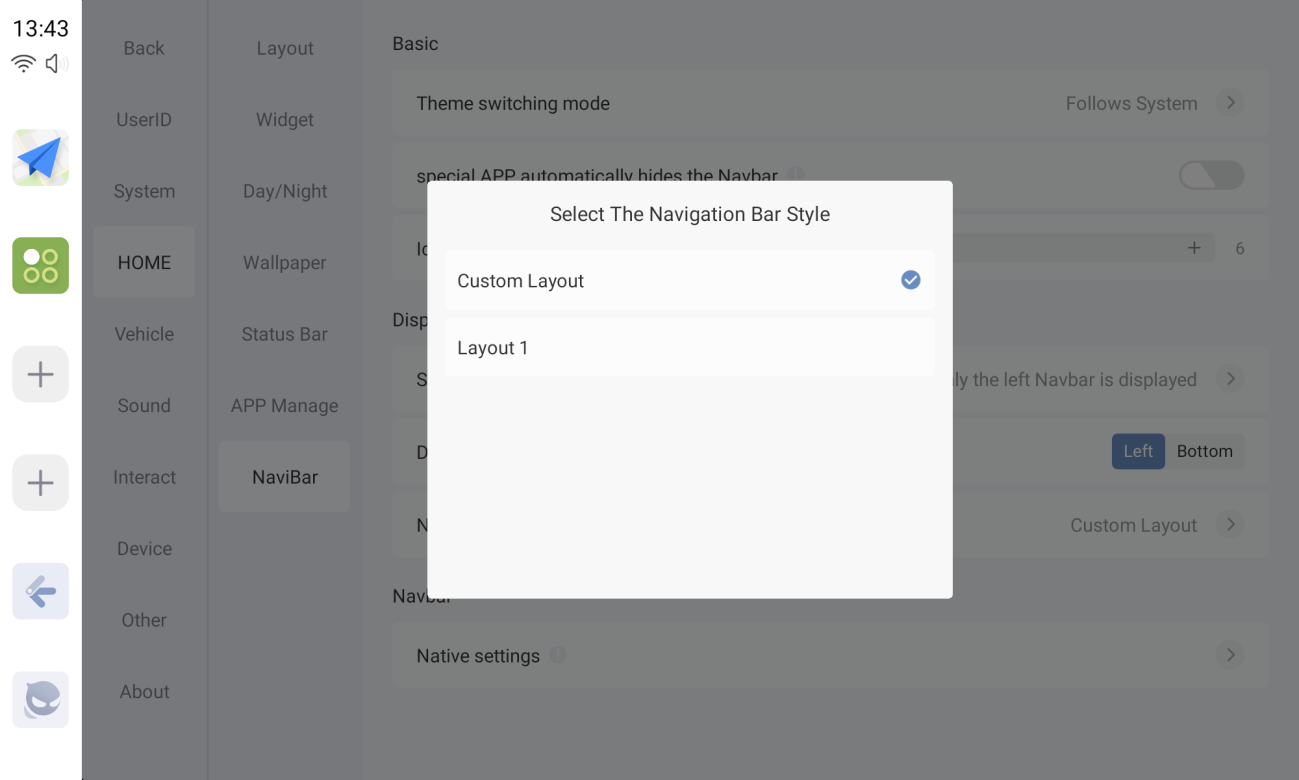Open Other settings section

144,620
